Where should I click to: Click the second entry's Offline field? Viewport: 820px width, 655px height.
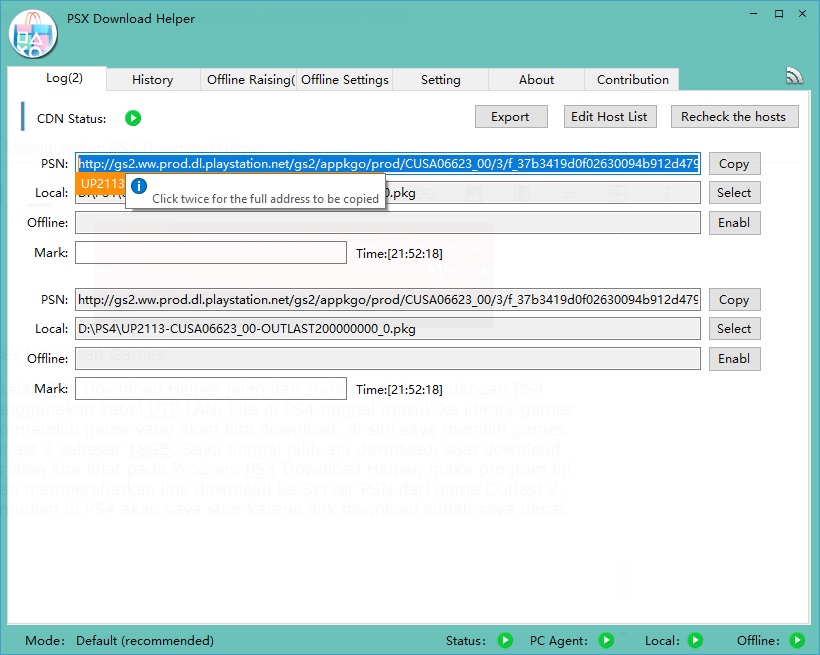(388, 359)
